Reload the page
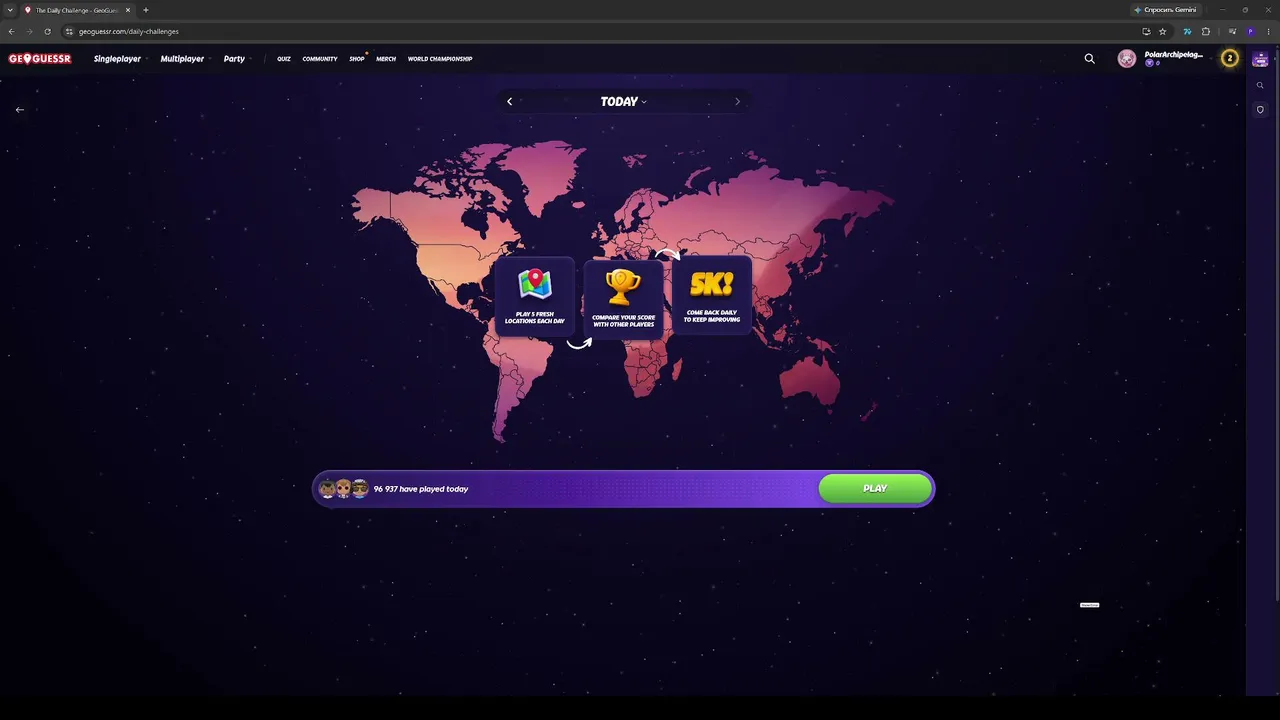 (x=47, y=31)
